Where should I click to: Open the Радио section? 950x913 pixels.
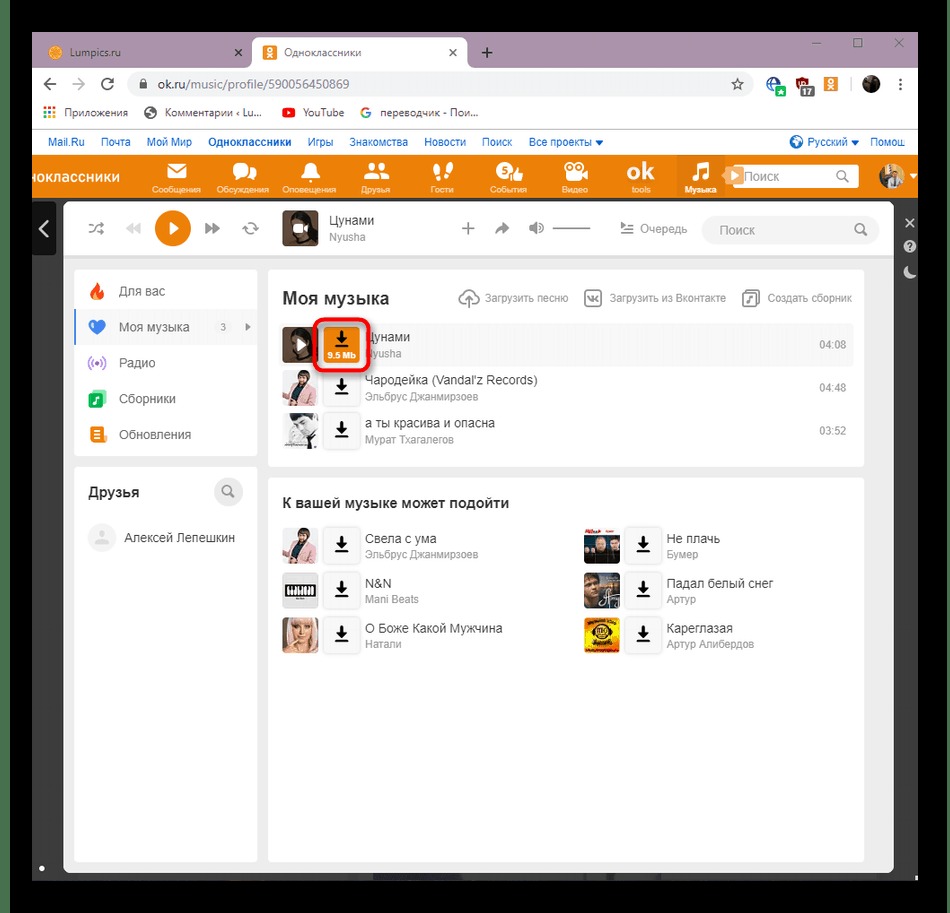coord(165,363)
